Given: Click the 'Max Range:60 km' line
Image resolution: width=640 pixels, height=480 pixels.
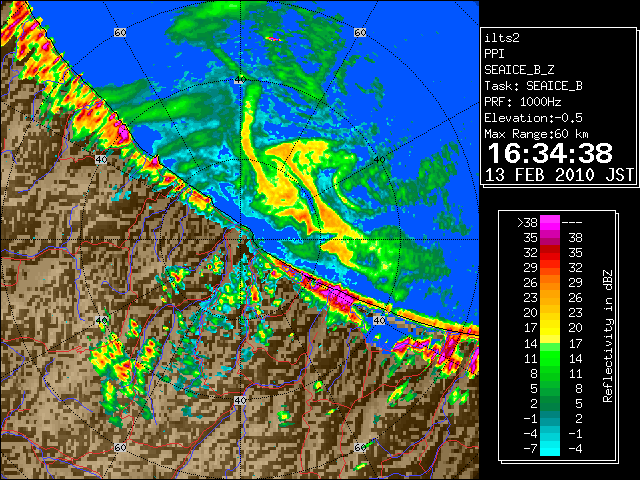Looking at the screenshot, I should click(x=537, y=134).
